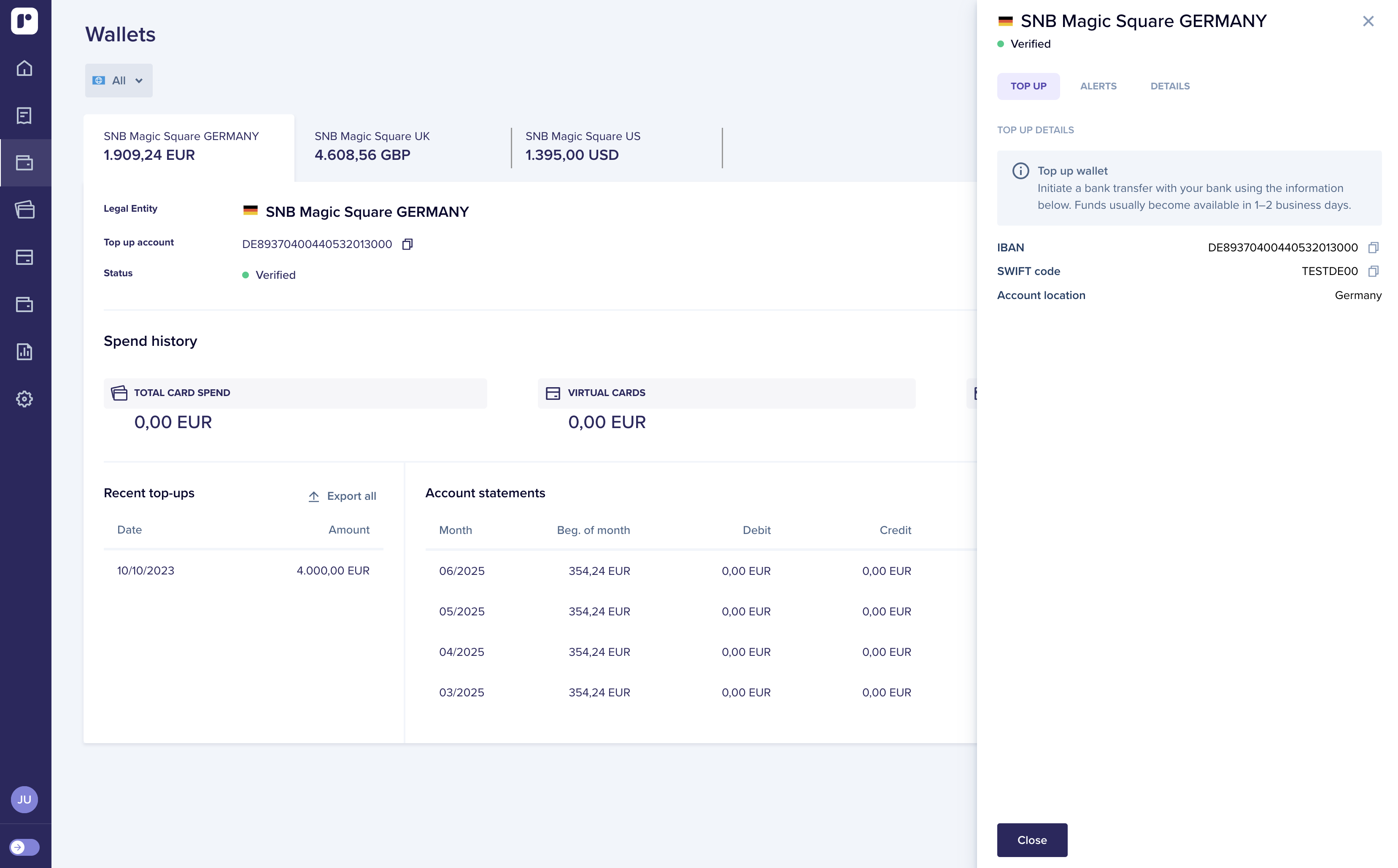Open the reports chart icon in sidebar
The image size is (1398, 868).
click(24, 351)
